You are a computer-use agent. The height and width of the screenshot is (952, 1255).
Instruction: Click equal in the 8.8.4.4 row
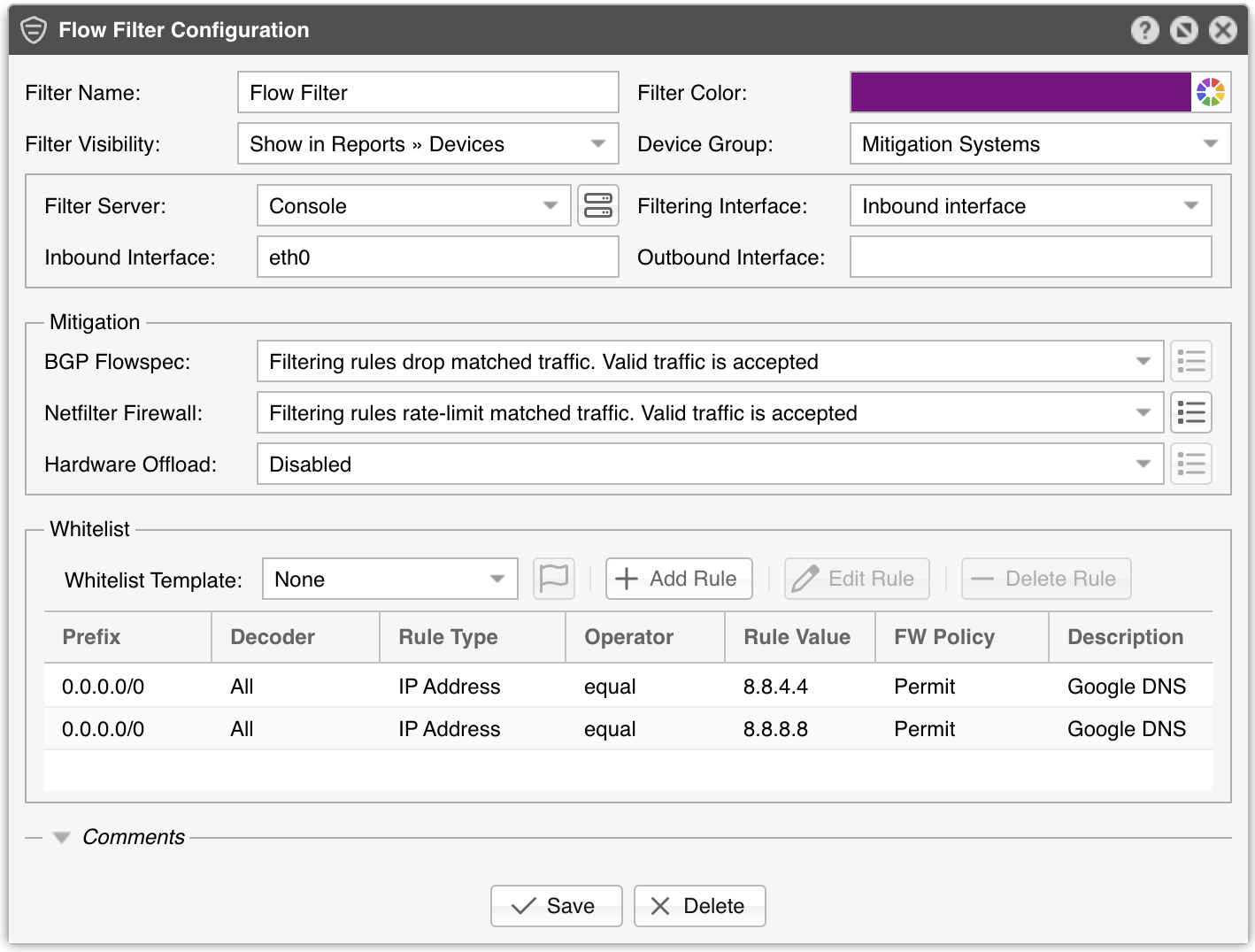(x=610, y=687)
